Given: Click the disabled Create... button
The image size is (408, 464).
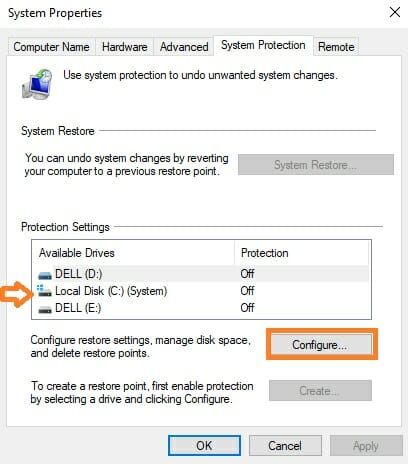Looking at the screenshot, I should 320,390.
